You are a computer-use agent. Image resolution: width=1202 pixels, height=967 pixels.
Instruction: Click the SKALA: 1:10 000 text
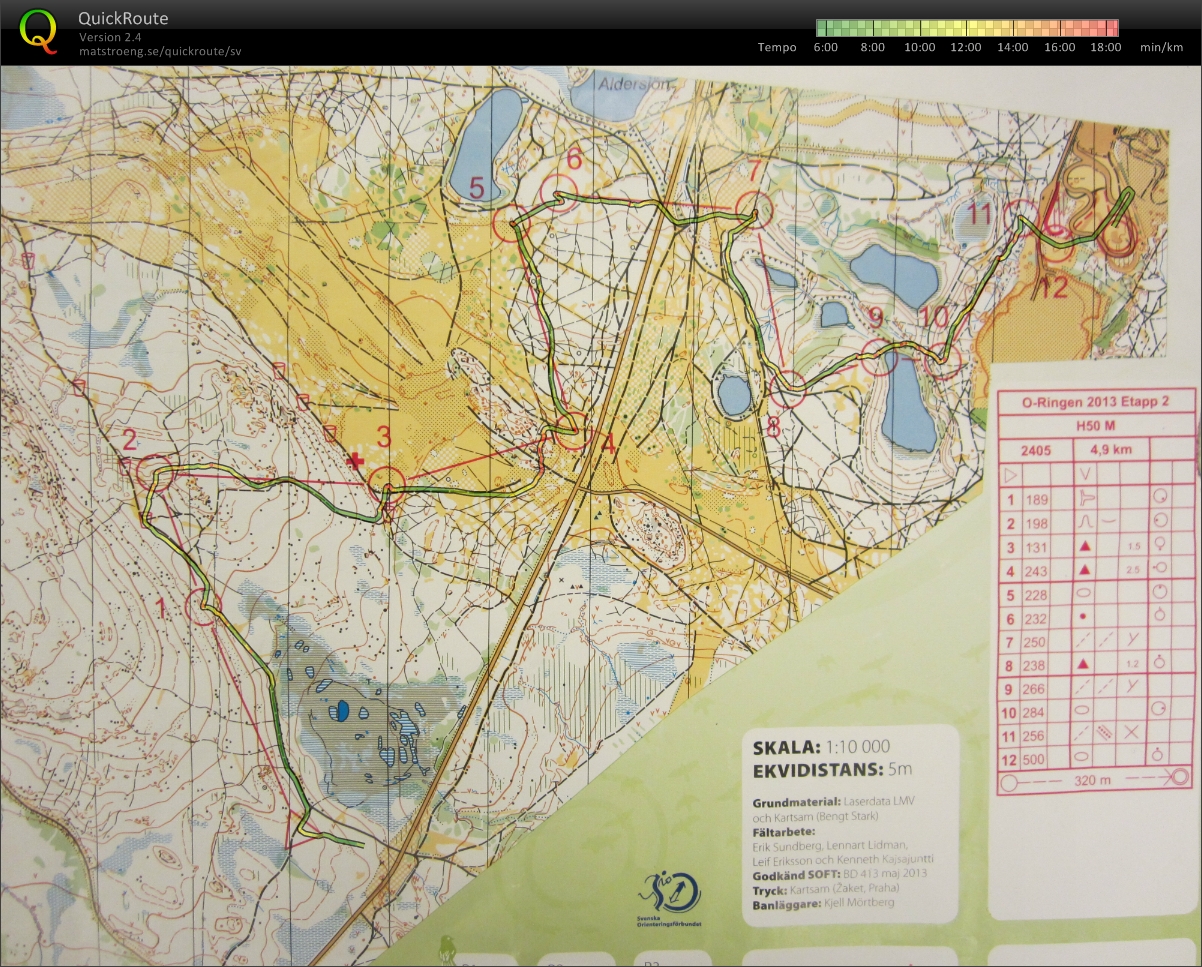tap(822, 747)
